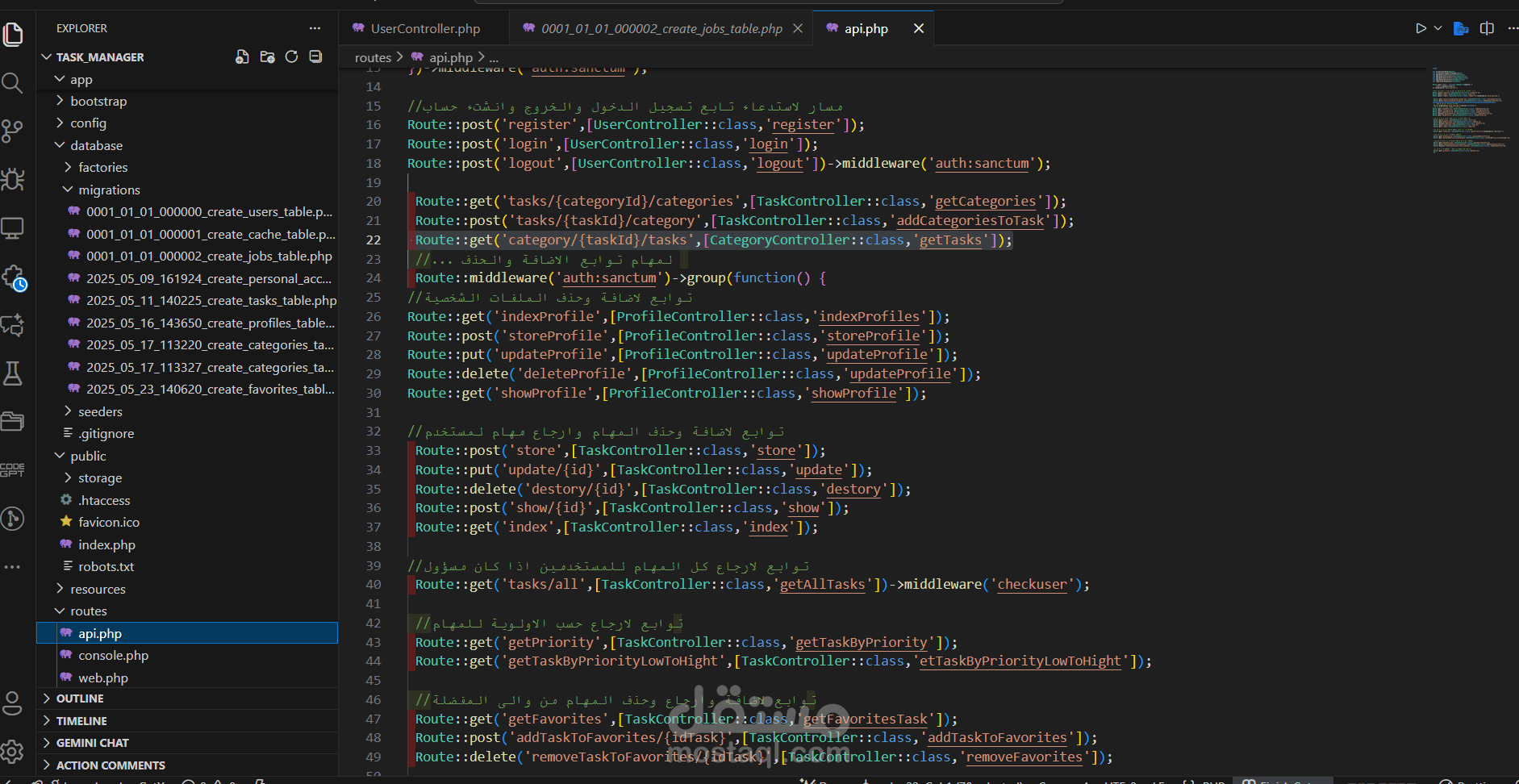This screenshot has width=1519, height=784.
Task: Open the Testing flask view
Action: 13,373
